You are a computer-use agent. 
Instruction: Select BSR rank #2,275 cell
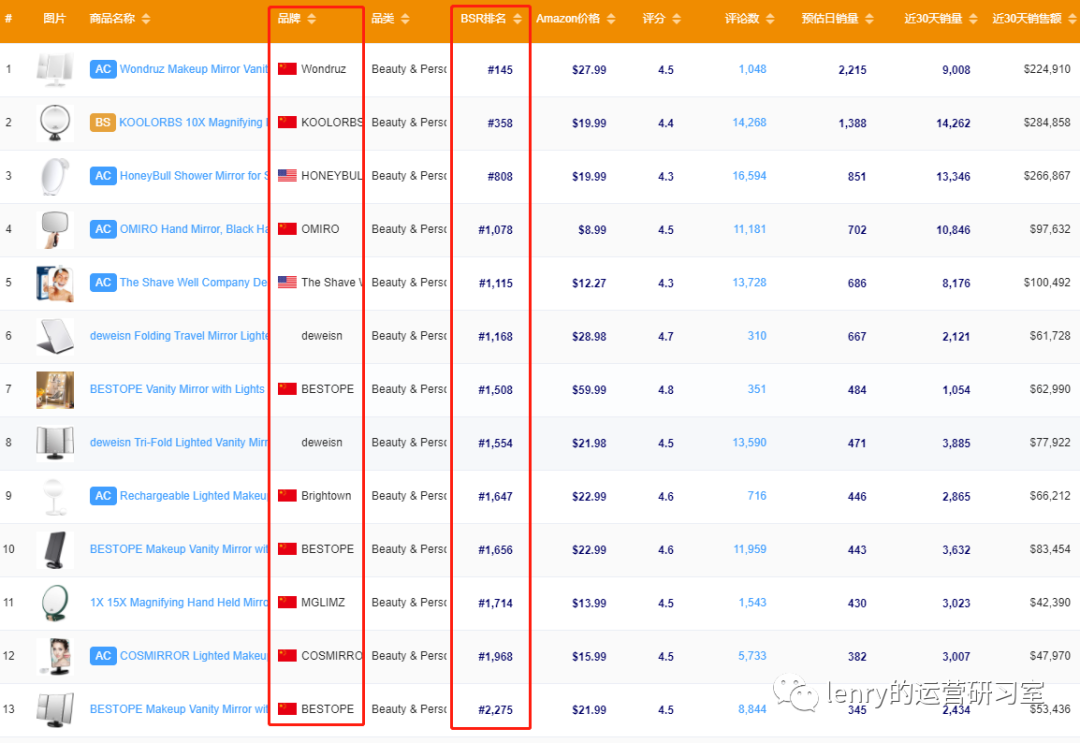(495, 710)
